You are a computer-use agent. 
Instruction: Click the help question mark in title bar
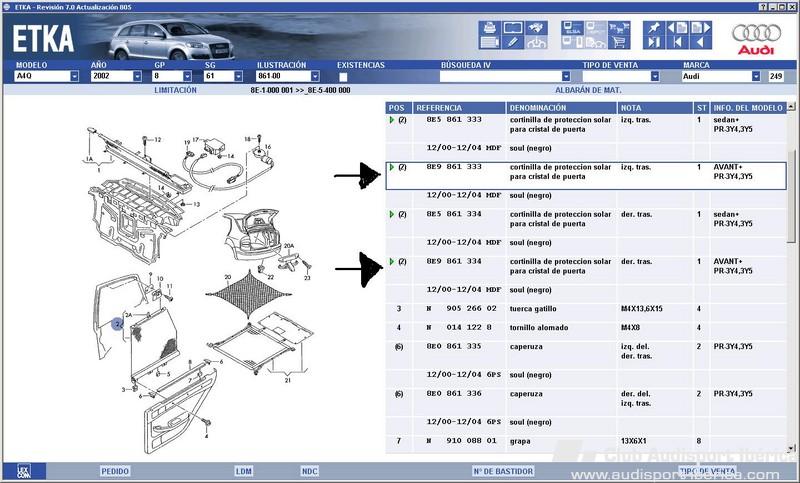coord(762,7)
